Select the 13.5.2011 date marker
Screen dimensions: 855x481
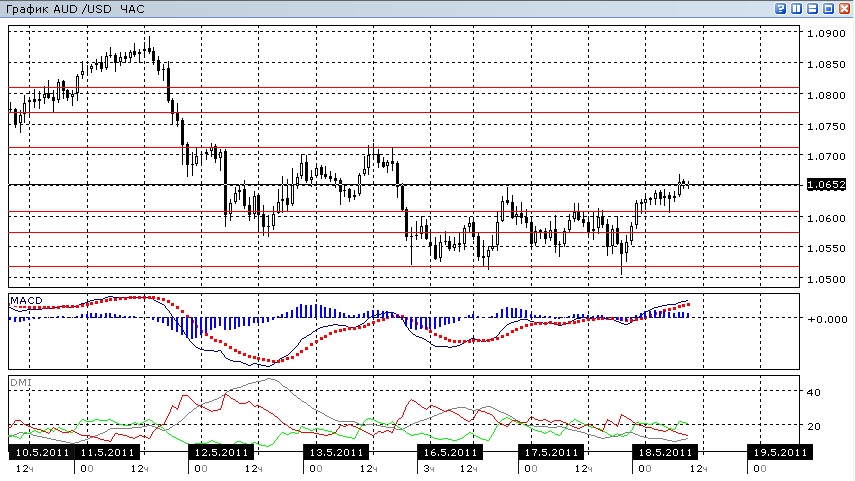(336, 452)
